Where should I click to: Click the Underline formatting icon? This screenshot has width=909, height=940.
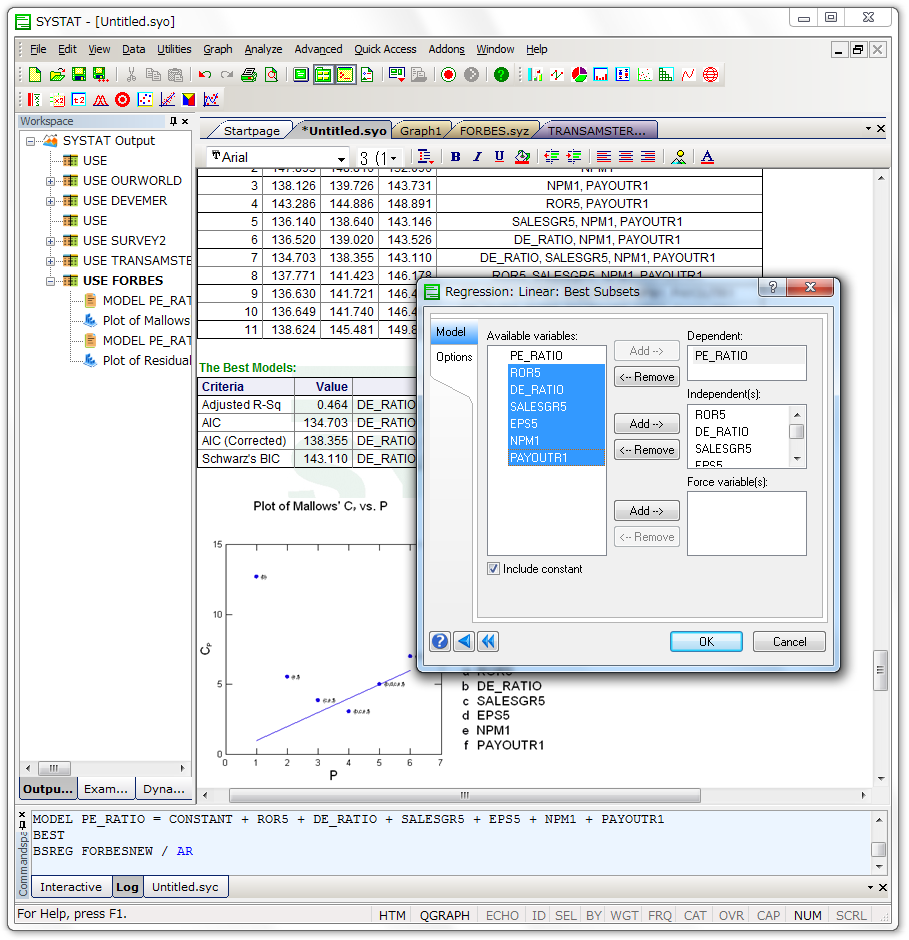pos(499,157)
